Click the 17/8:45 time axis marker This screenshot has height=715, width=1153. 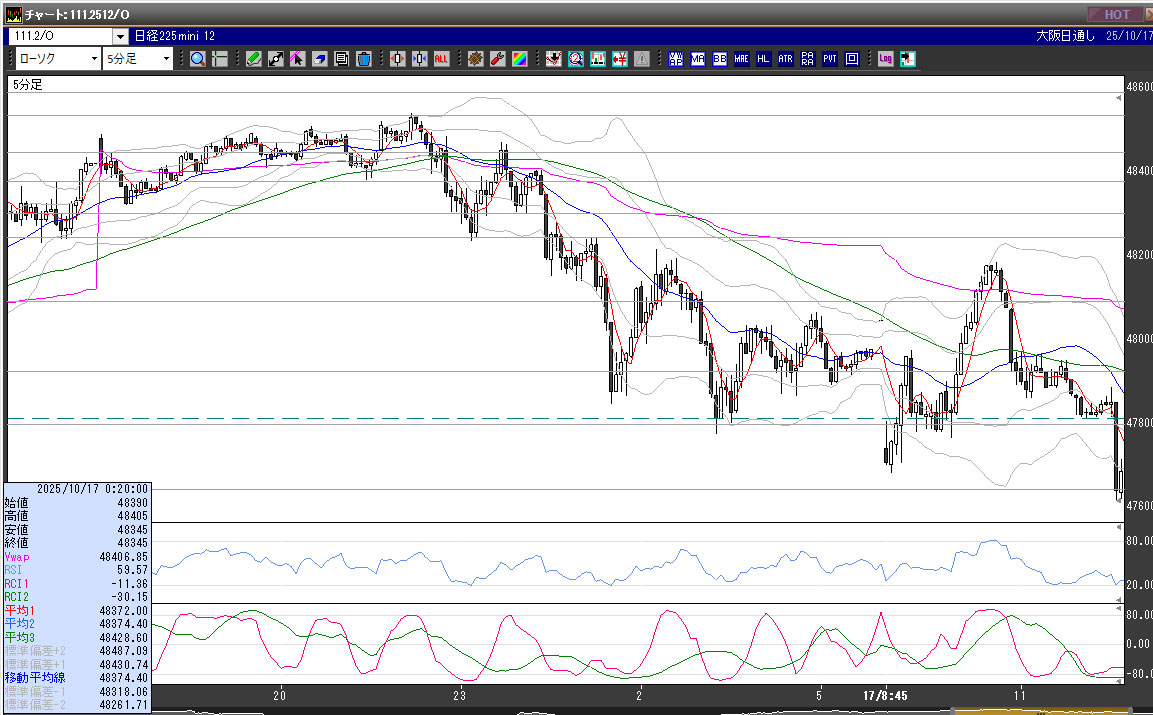point(885,694)
